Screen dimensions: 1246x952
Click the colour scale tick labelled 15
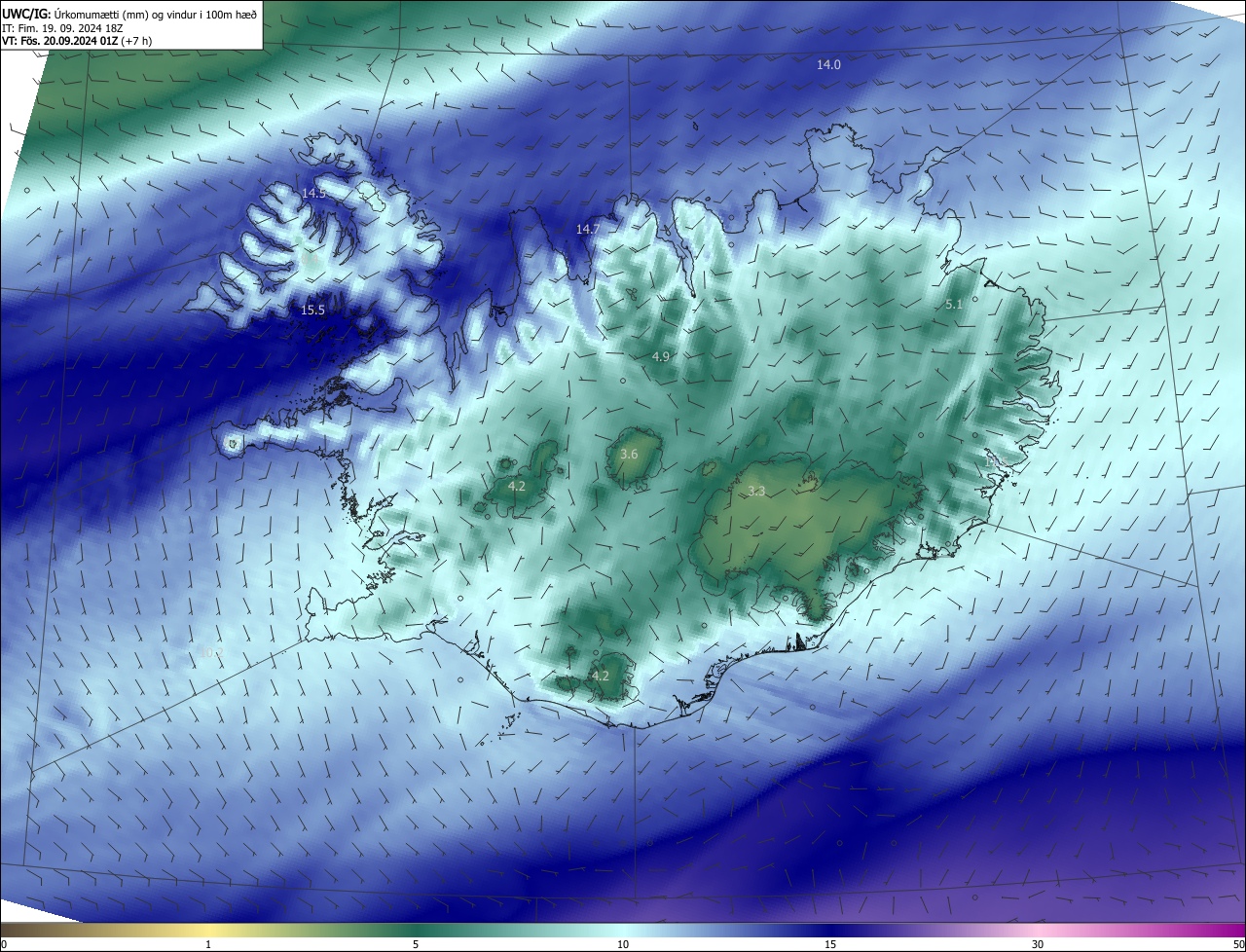pyautogui.click(x=830, y=944)
